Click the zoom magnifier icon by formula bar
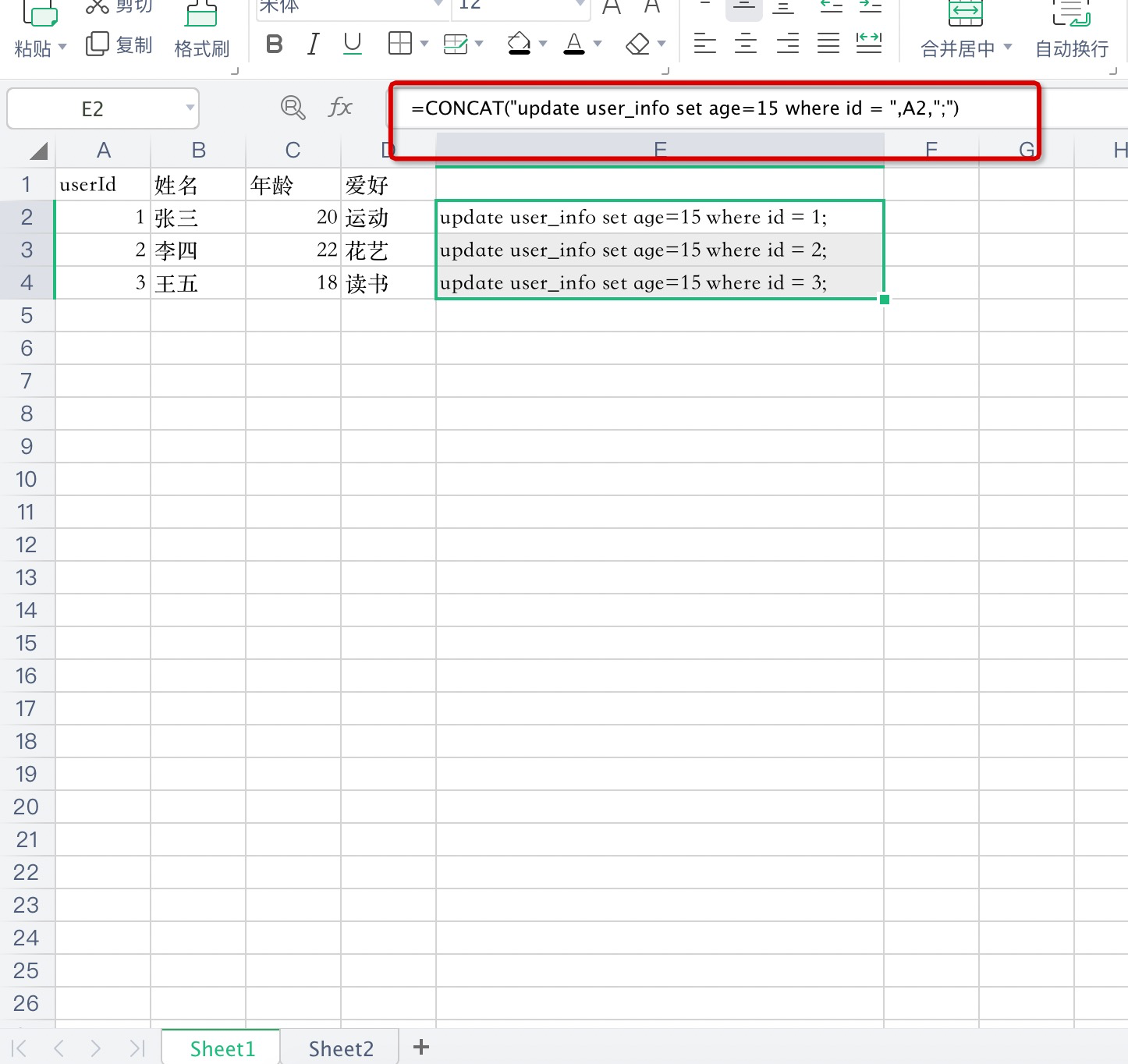 293,108
